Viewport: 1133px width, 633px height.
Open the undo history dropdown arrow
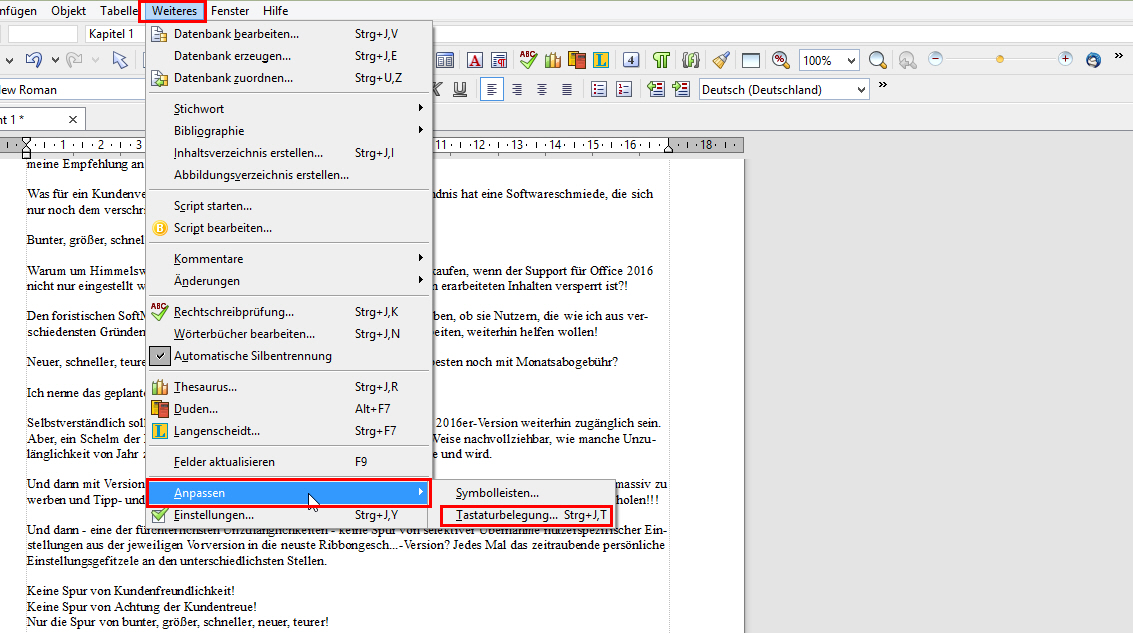tap(55, 60)
